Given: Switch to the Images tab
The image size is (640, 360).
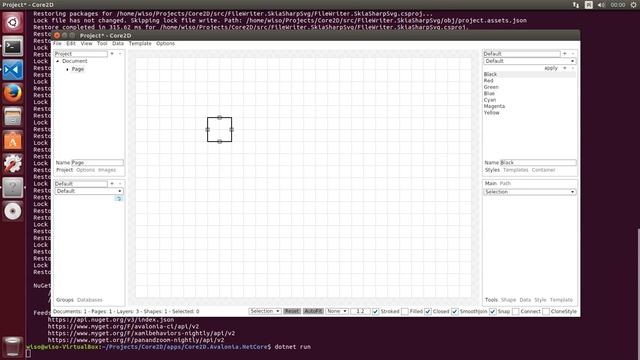Looking at the screenshot, I should [107, 170].
